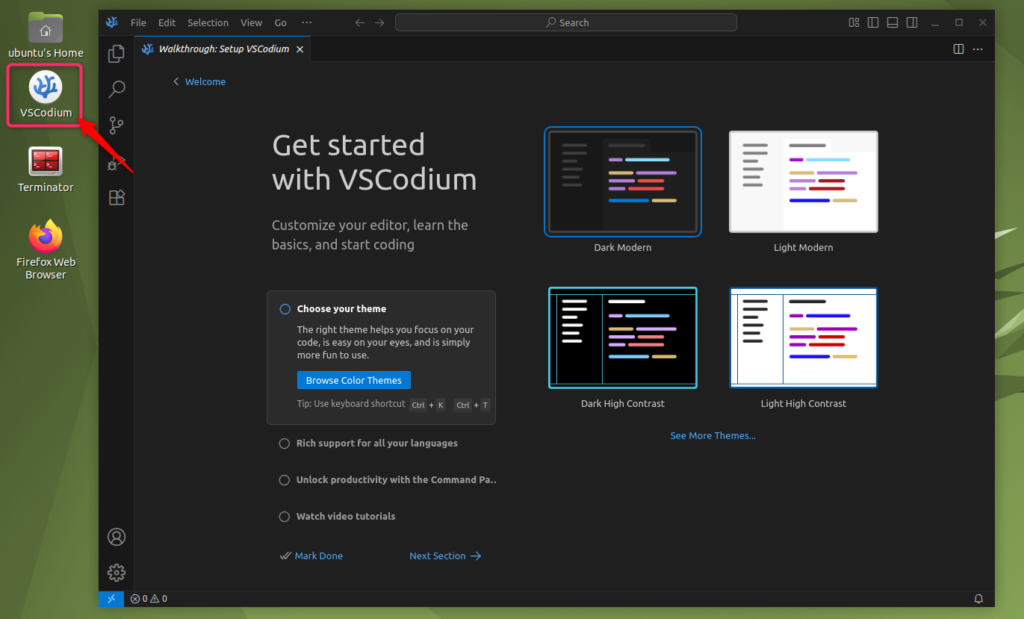This screenshot has height=619, width=1024.
Task: Mark Rich support for all your languages step
Action: (285, 443)
